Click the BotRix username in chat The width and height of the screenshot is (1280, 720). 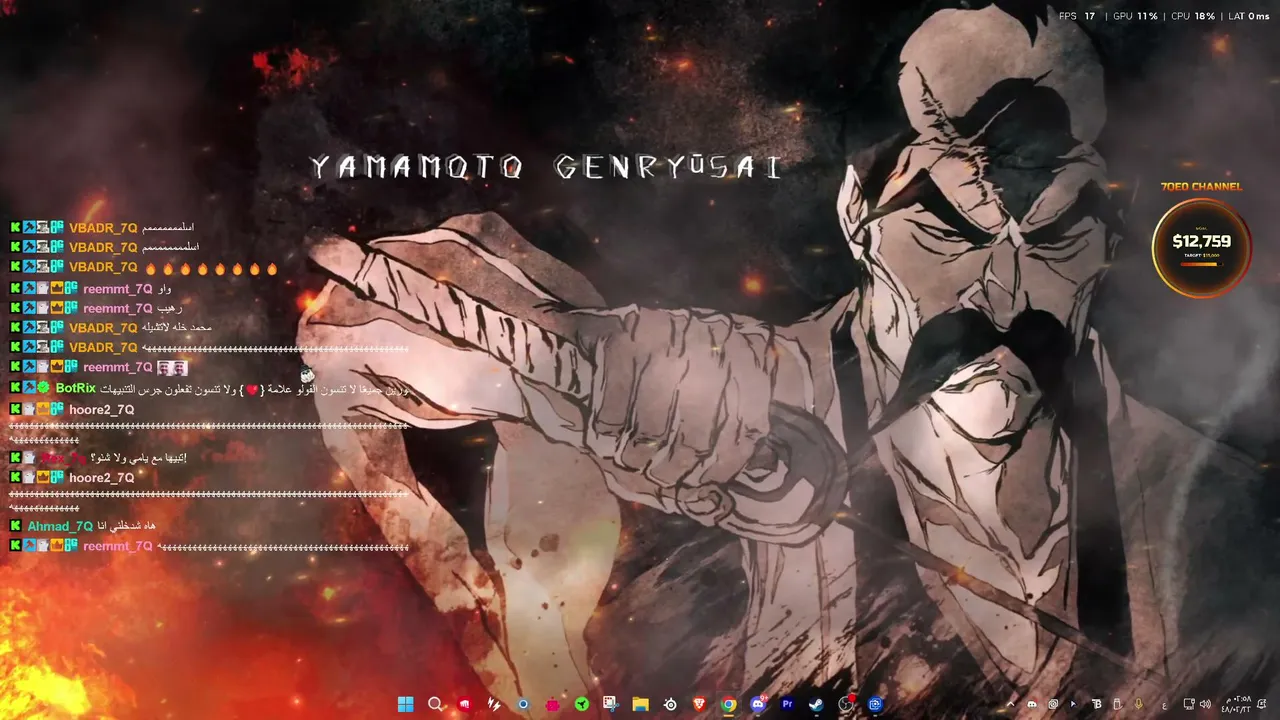pyautogui.click(x=76, y=388)
